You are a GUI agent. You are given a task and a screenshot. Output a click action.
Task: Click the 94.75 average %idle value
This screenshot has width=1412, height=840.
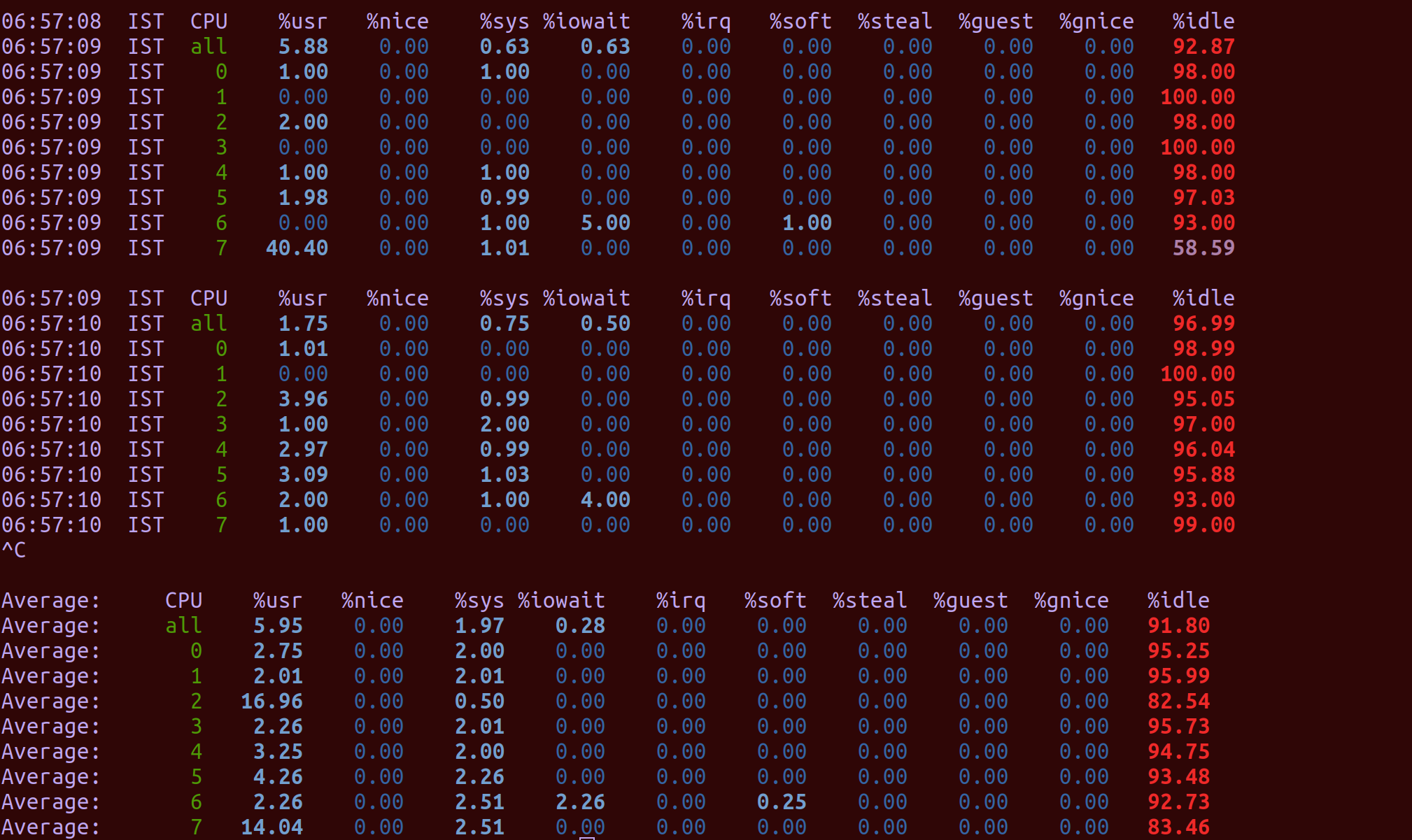[1178, 752]
